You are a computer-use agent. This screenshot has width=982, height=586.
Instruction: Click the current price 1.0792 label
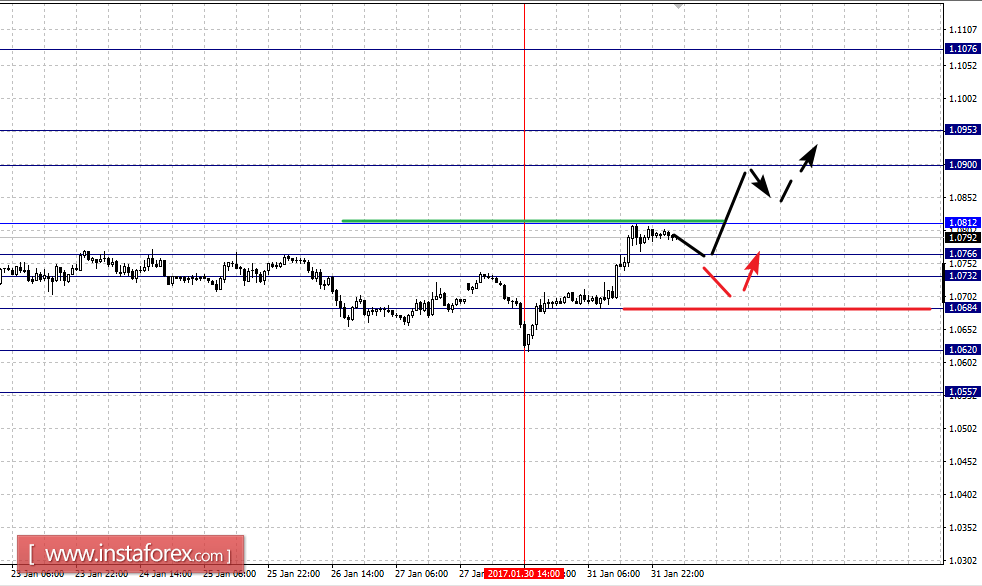click(x=963, y=238)
